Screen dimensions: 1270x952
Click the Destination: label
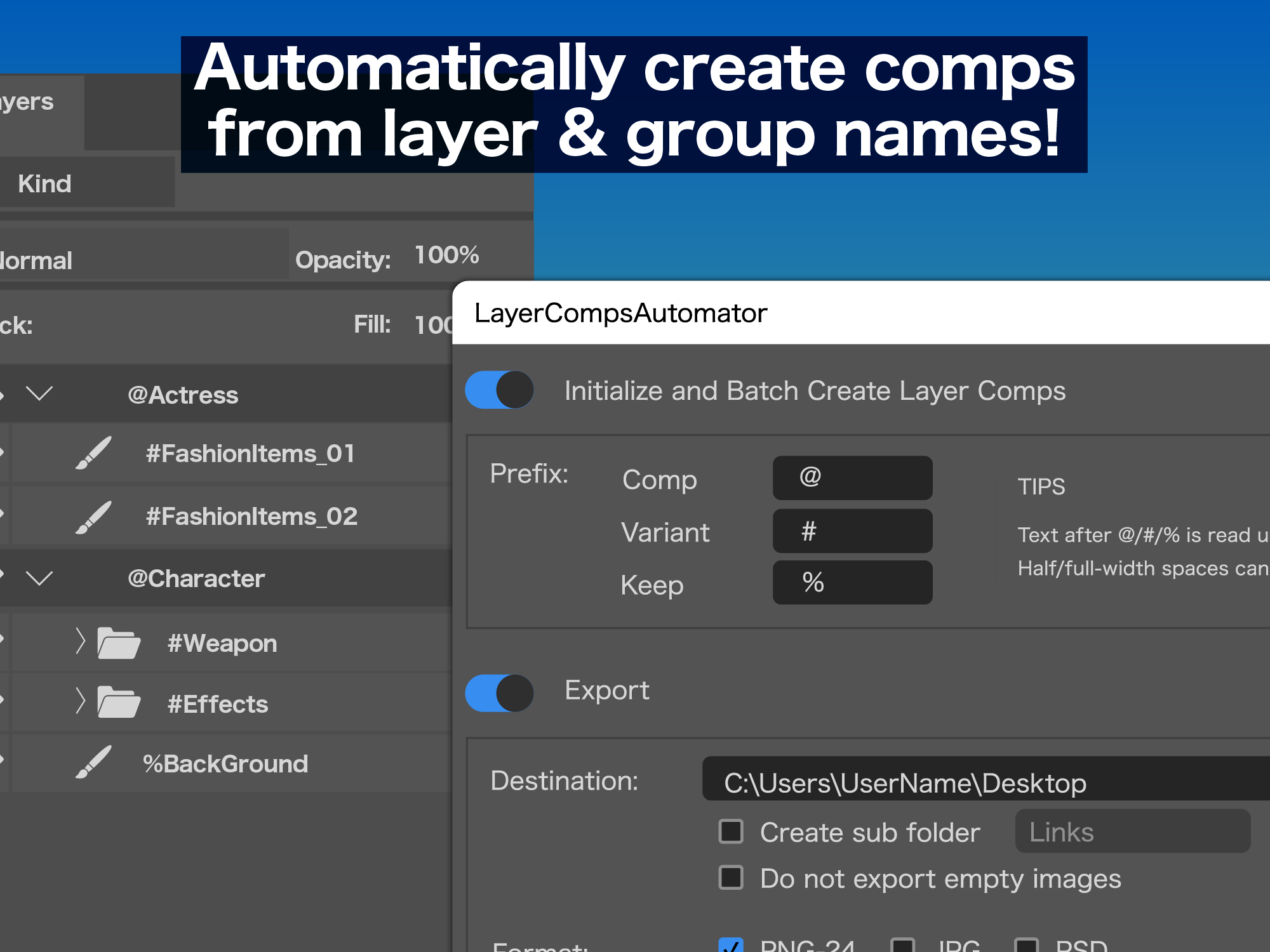[564, 781]
